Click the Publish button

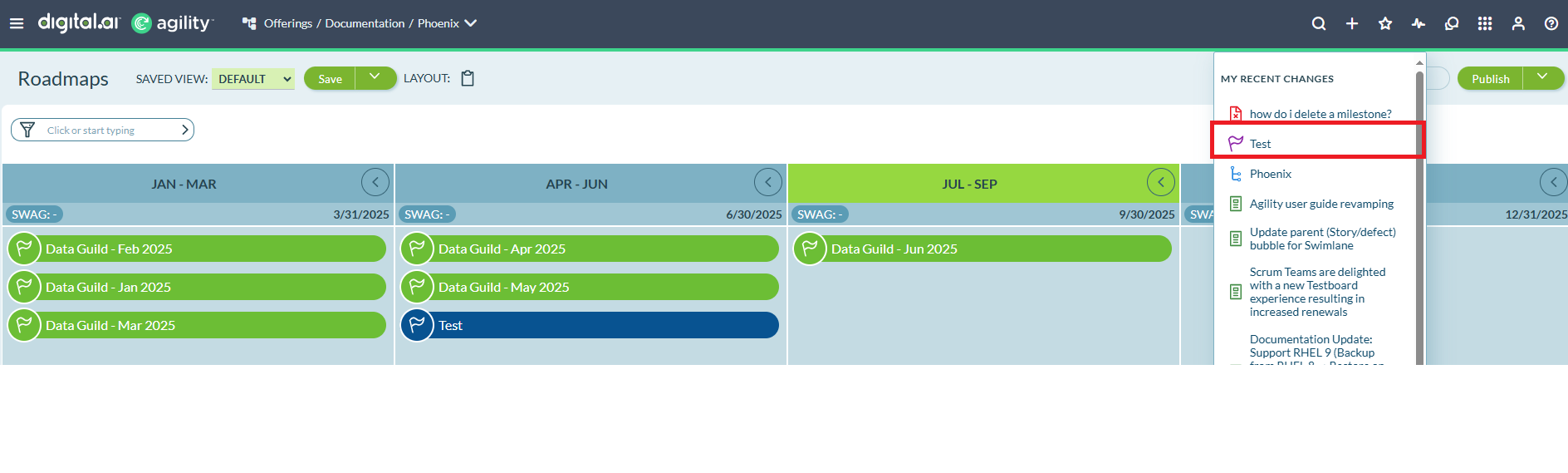(x=1490, y=79)
